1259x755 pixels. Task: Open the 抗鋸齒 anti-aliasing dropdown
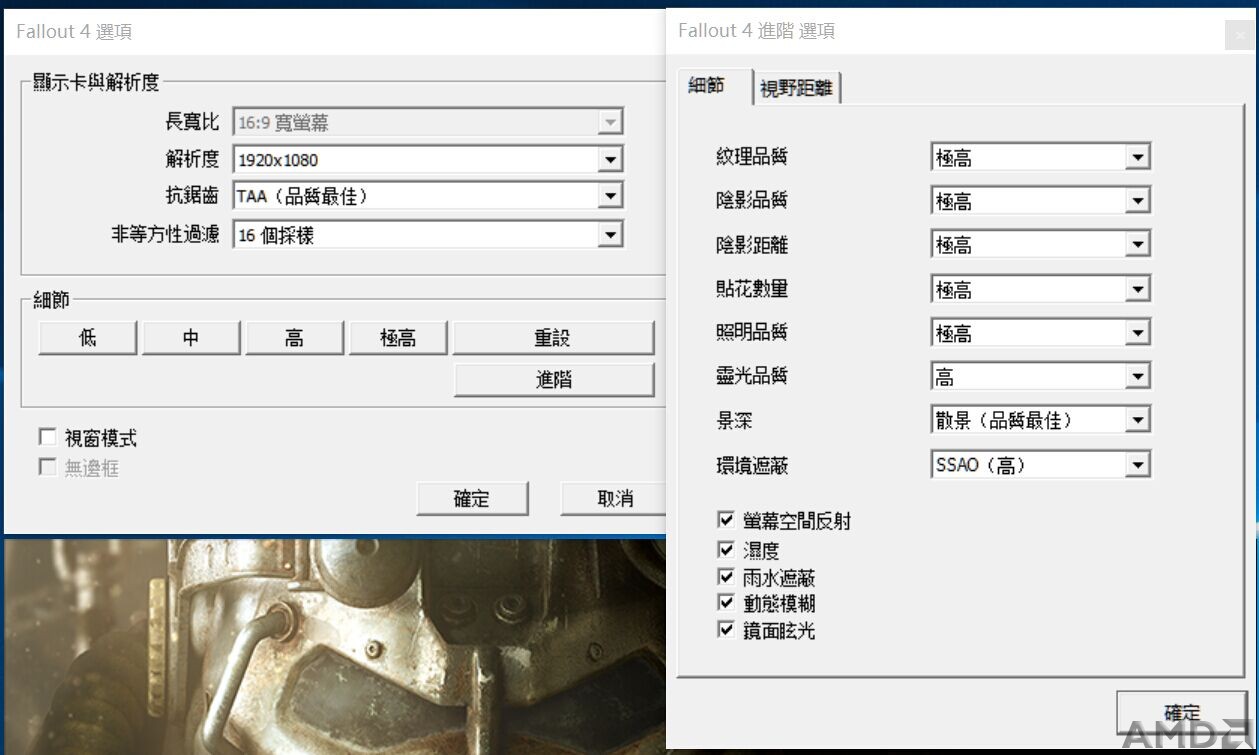point(610,196)
